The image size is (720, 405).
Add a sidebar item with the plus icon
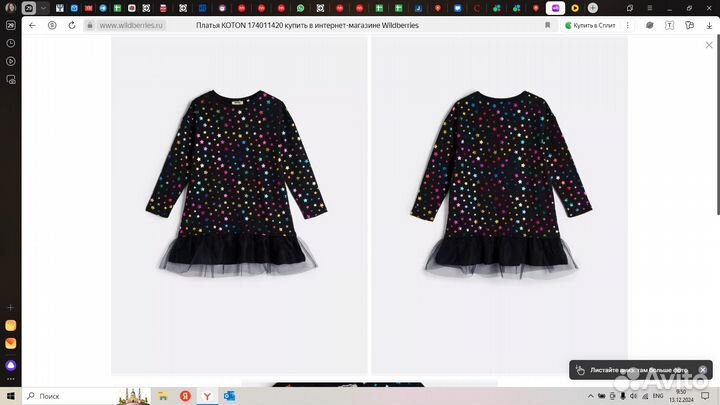[x=10, y=307]
